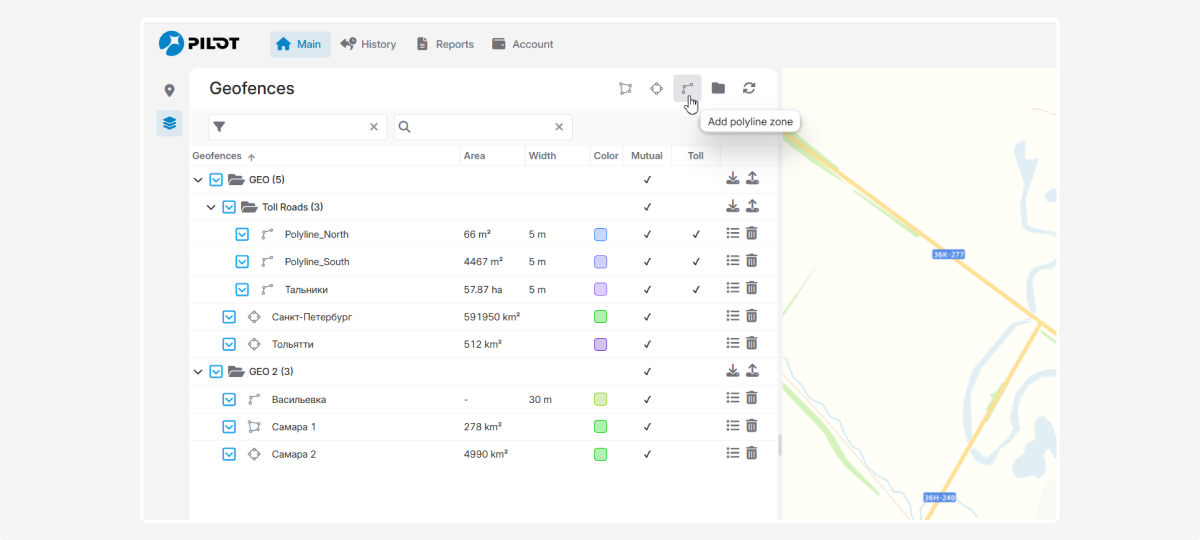Sort by the Area column header
This screenshot has height=540, width=1200.
(x=475, y=156)
